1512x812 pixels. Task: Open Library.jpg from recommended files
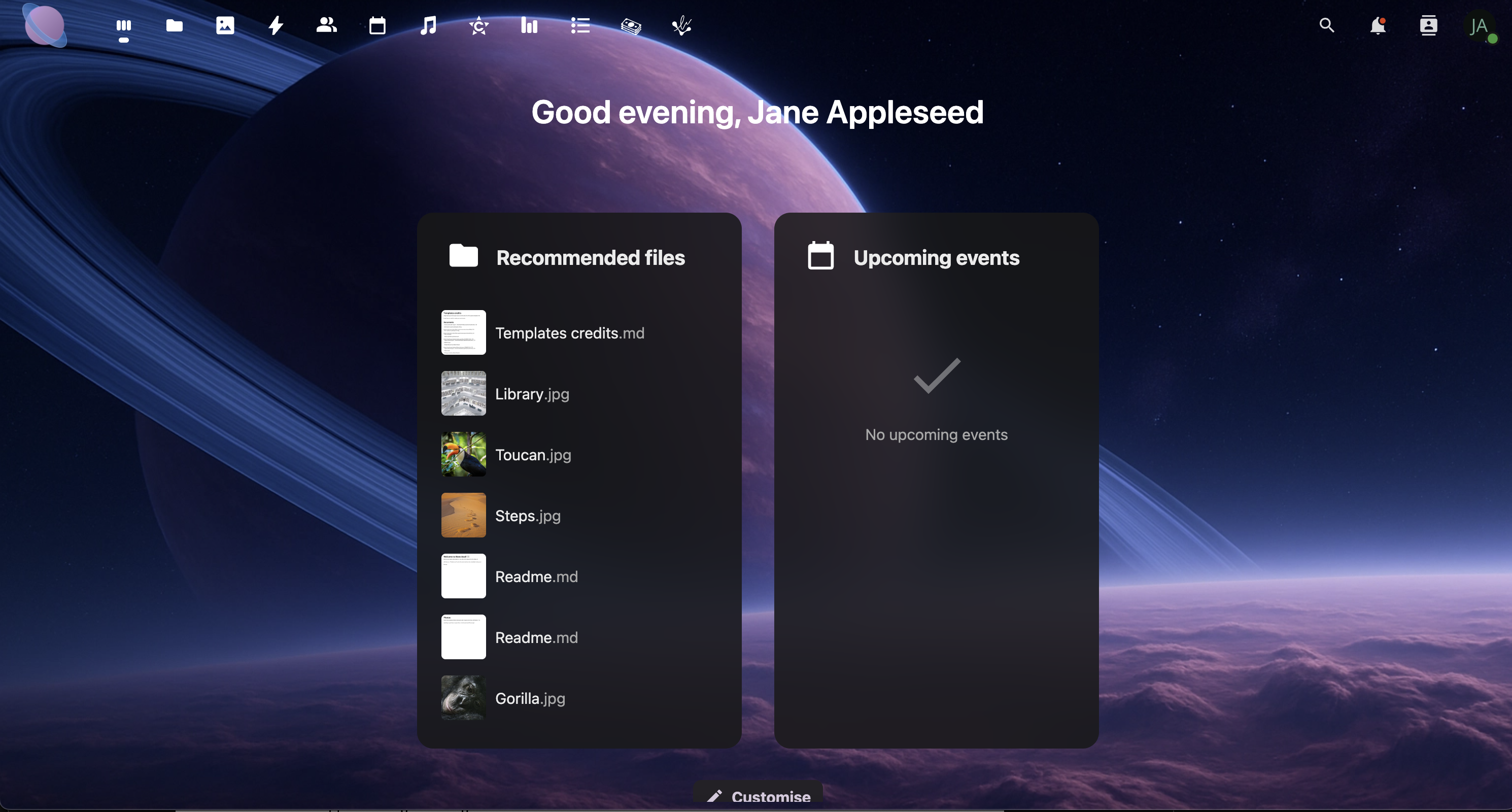pos(532,393)
